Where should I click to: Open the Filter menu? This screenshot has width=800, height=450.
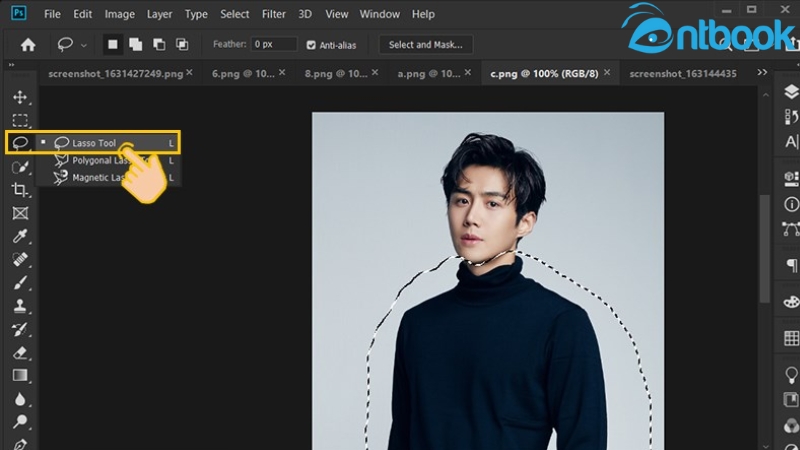point(273,14)
